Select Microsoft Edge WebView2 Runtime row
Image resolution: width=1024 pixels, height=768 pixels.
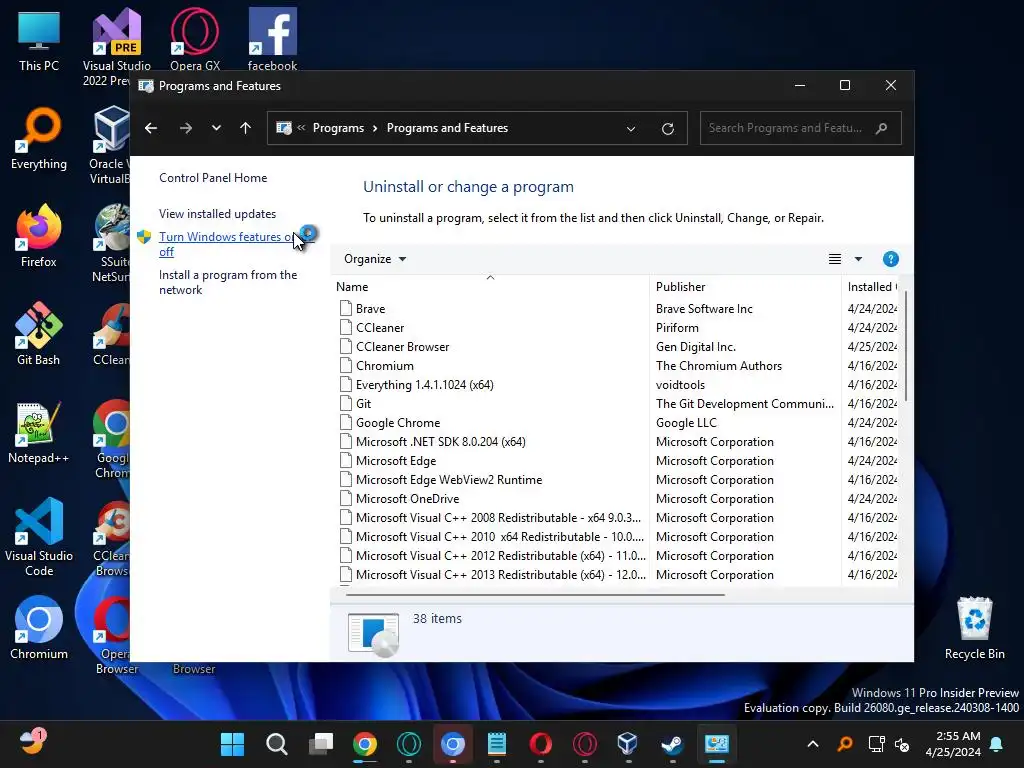[x=617, y=479]
